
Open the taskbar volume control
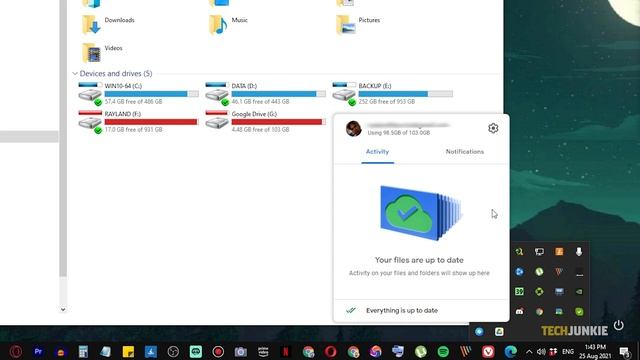pyautogui.click(x=541, y=351)
